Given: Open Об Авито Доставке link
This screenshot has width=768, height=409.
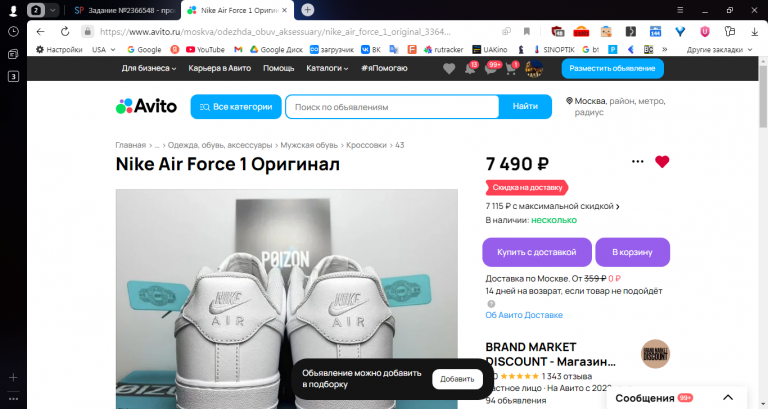Looking at the screenshot, I should pos(524,315).
